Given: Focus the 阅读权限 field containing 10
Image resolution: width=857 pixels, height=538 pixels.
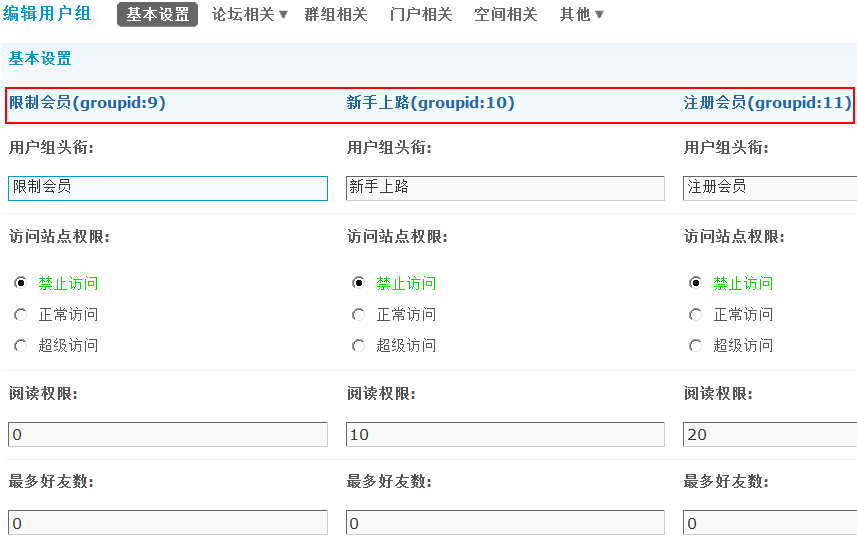Looking at the screenshot, I should 505,435.
